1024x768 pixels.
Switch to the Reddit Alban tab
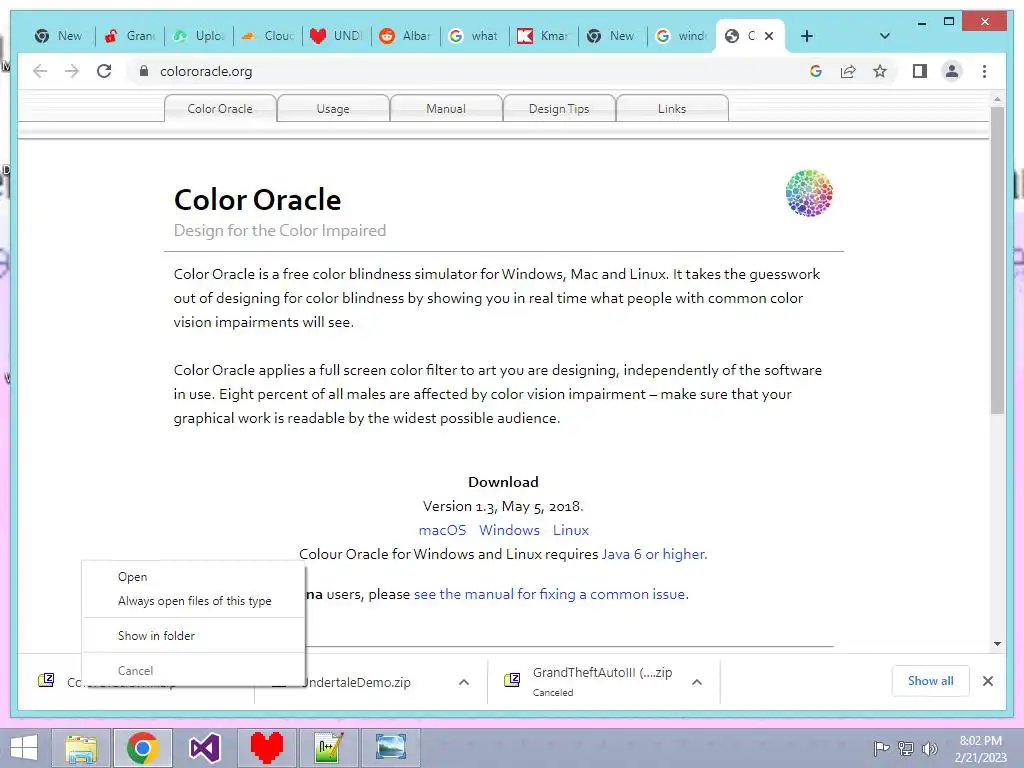coord(406,36)
